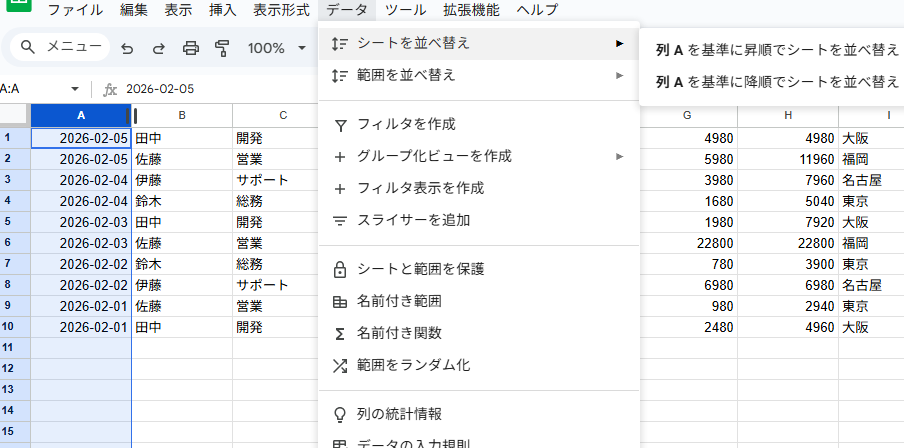Select スライサーを追加 menu entry
This screenshot has height=448, width=904.
(413, 220)
